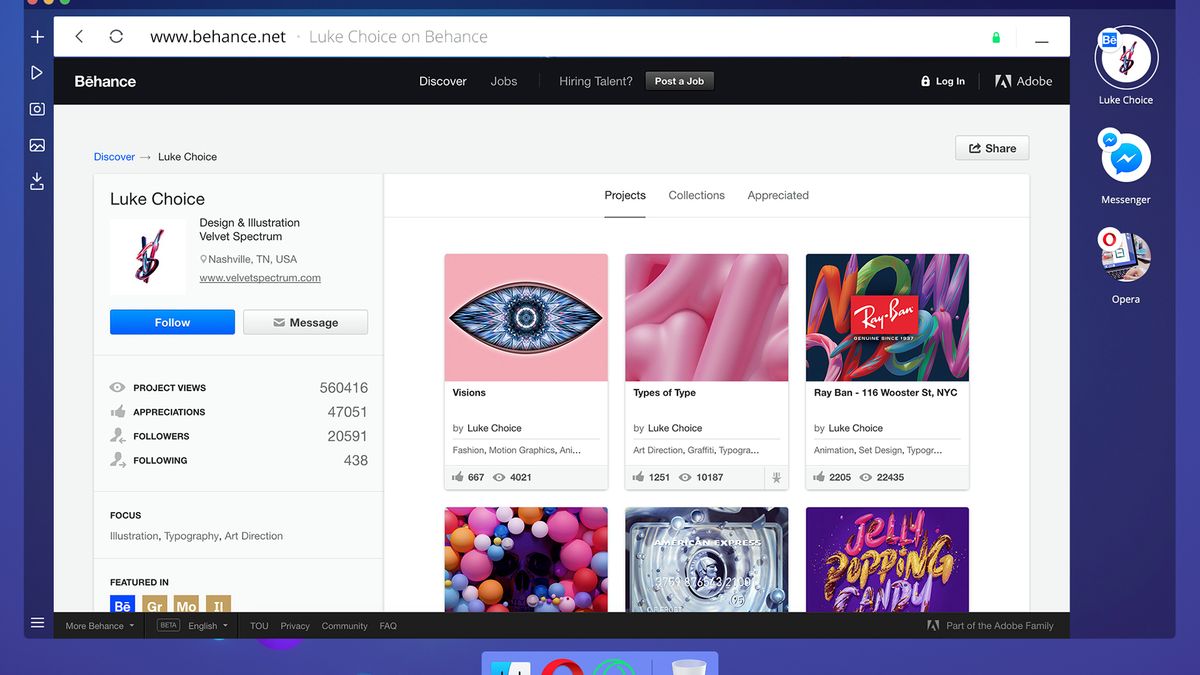Open the www.velvetspectrum.com link
Screen dimensions: 1200x675
point(260,278)
